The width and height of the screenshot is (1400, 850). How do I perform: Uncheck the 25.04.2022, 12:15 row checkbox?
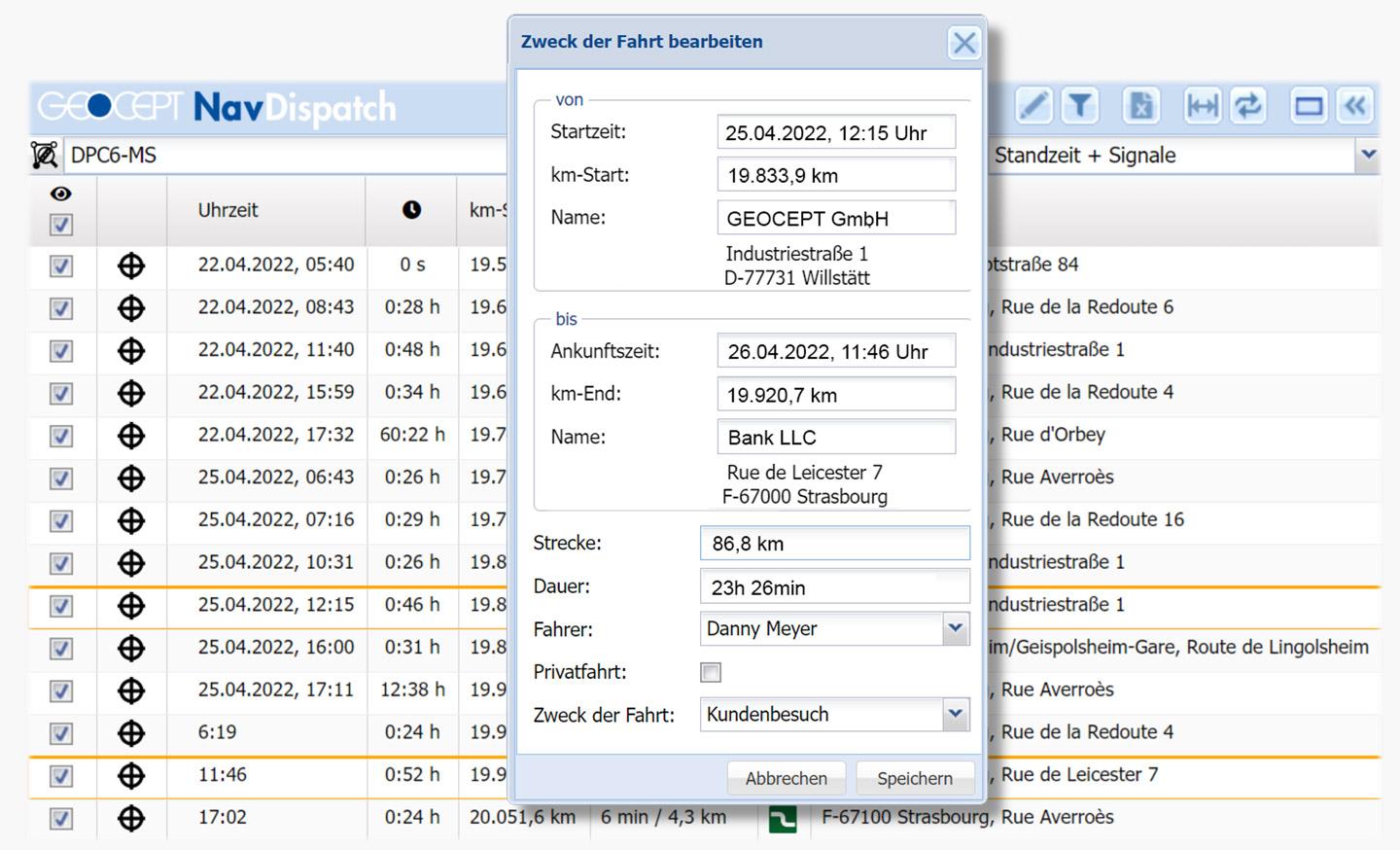tap(61, 606)
